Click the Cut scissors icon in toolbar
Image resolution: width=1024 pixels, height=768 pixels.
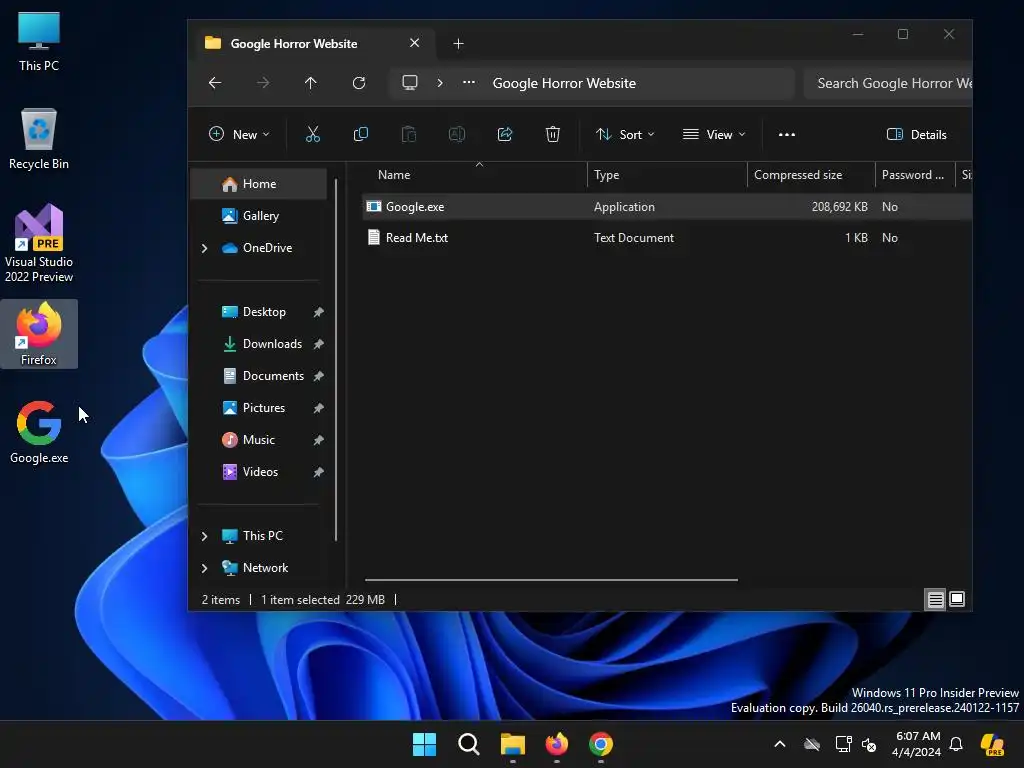pos(313,135)
